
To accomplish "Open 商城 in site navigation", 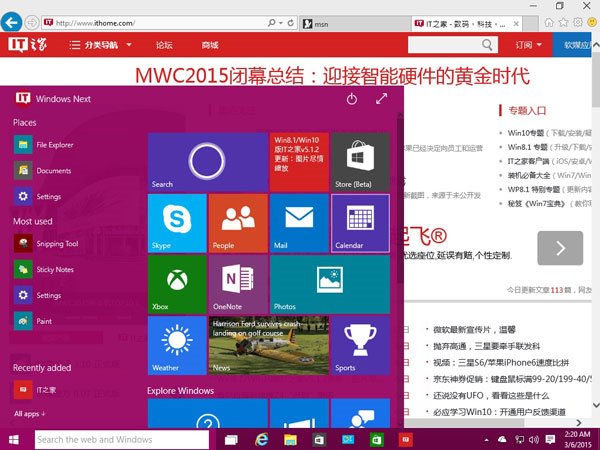I will [210, 45].
